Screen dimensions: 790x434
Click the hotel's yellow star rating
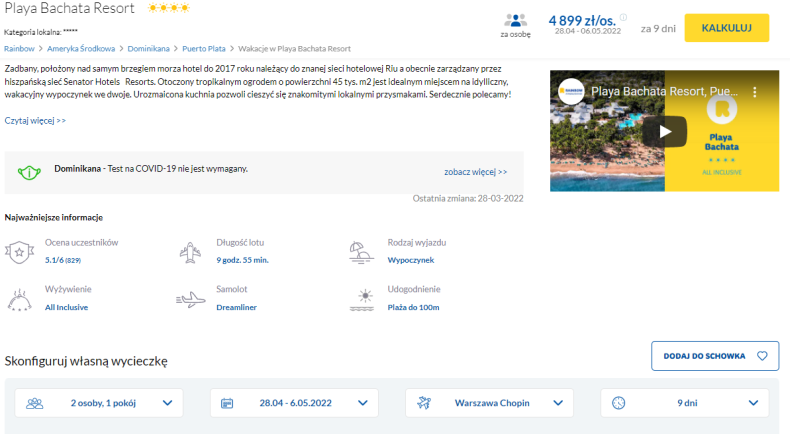coord(169,8)
